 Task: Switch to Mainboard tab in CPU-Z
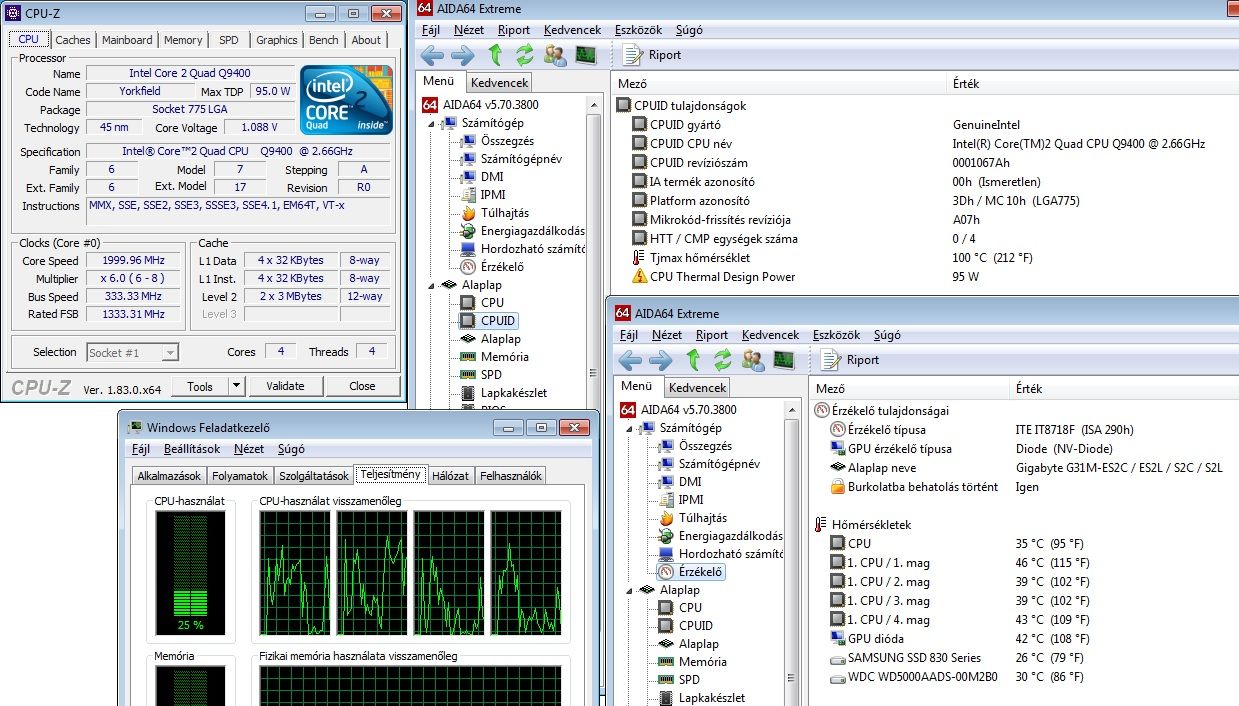128,40
